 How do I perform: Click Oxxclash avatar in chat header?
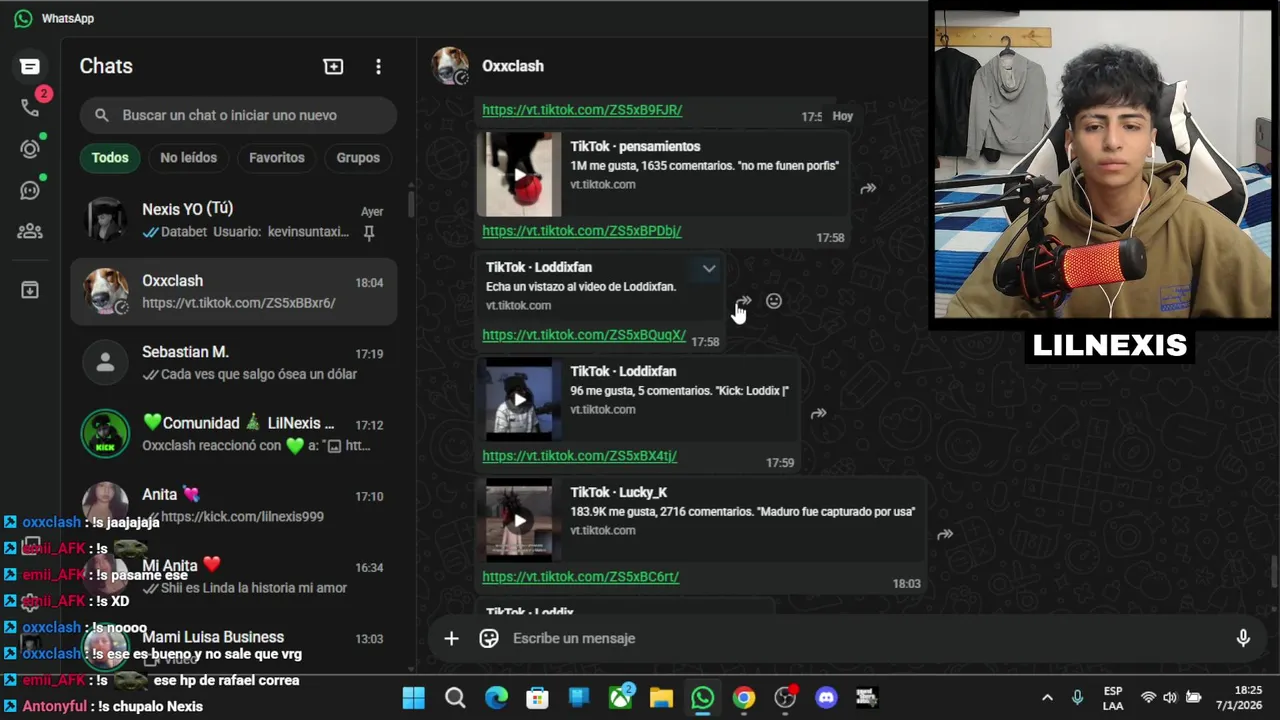[450, 66]
